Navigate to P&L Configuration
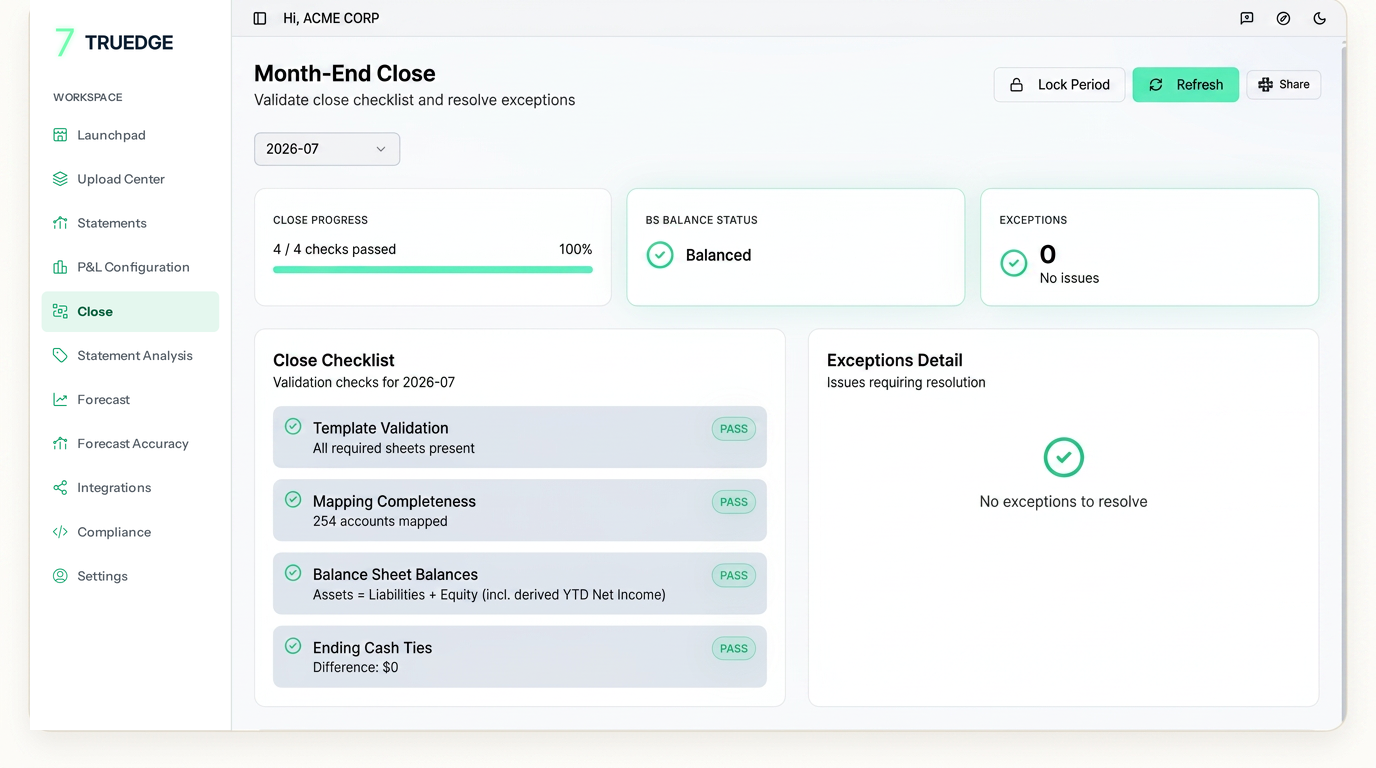 (130, 267)
